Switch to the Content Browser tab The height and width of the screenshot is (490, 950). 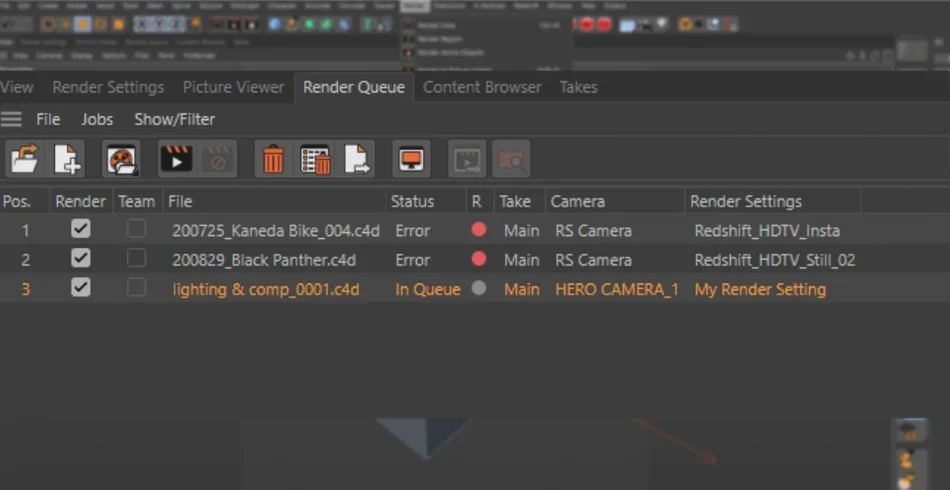(482, 87)
